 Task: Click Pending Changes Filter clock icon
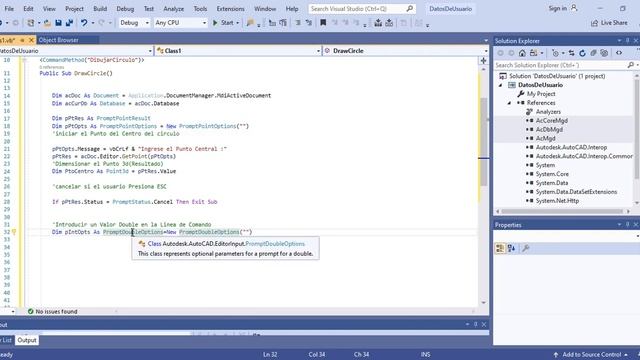click(x=555, y=53)
